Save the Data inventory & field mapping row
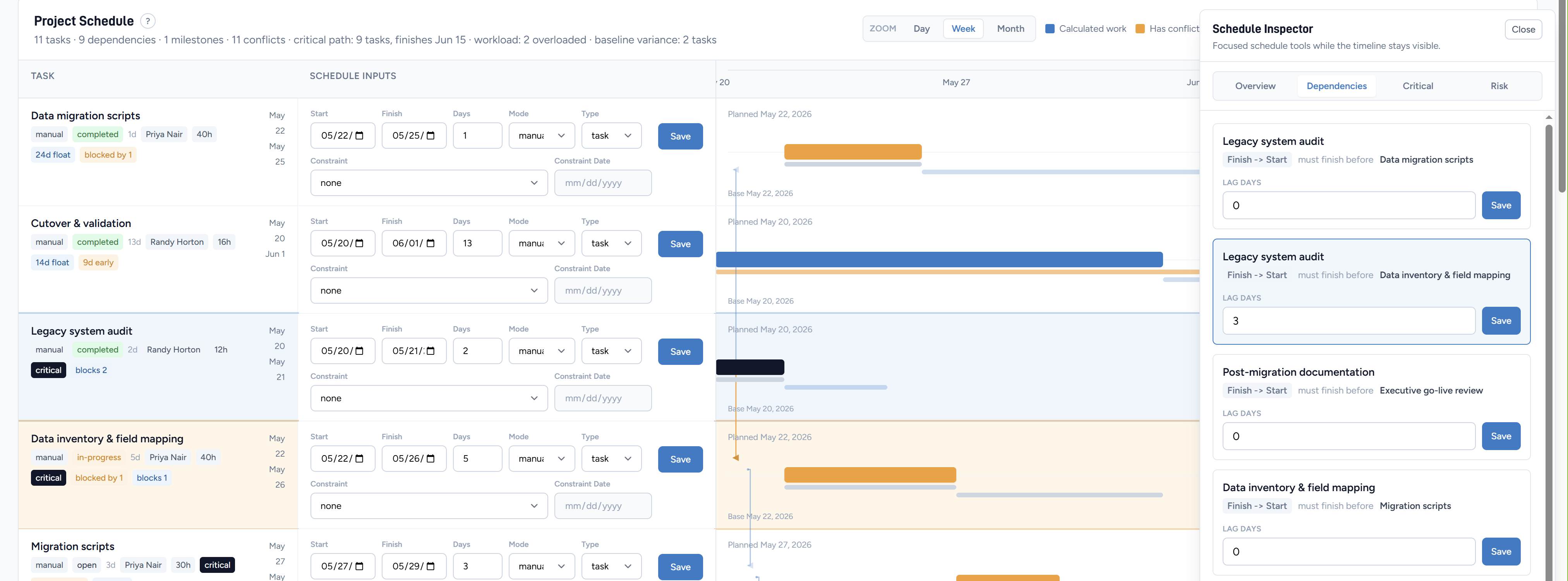This screenshot has height=581, width=1568. click(680, 459)
